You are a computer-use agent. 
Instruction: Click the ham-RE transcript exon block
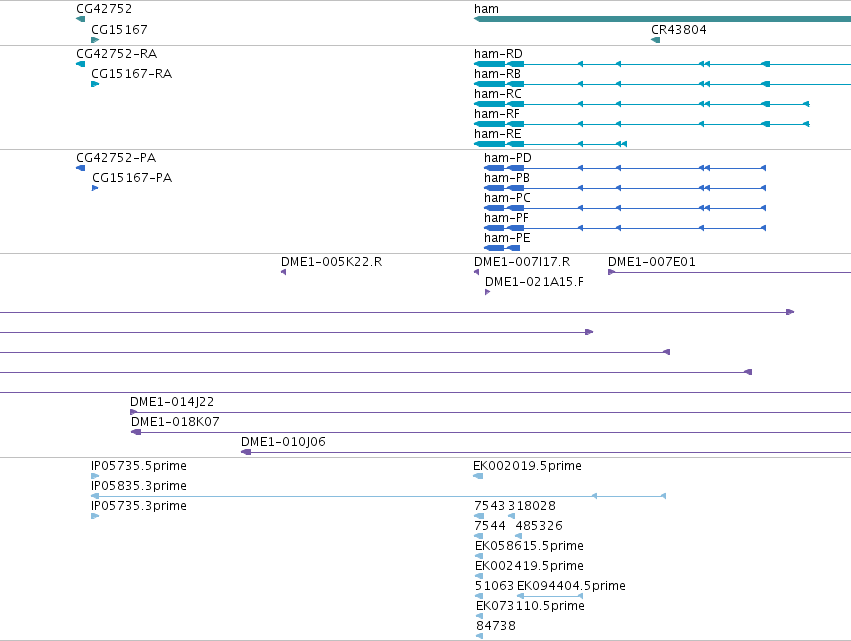490,144
